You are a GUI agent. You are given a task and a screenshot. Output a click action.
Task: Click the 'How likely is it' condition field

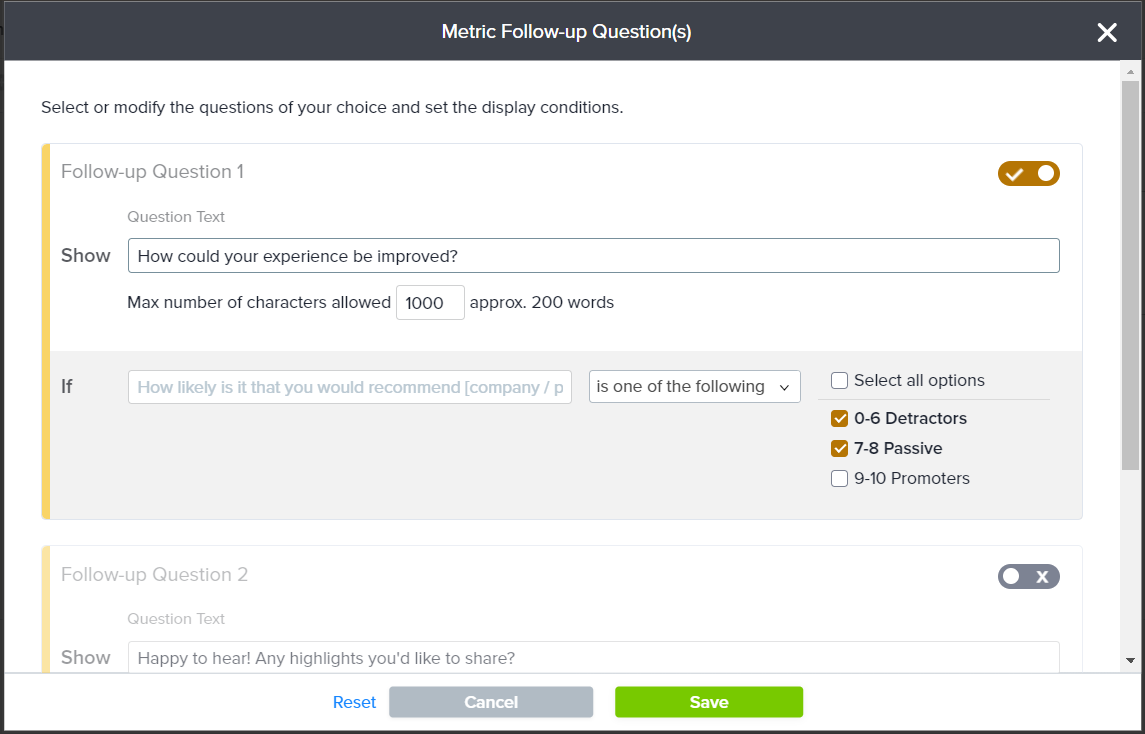(x=350, y=387)
